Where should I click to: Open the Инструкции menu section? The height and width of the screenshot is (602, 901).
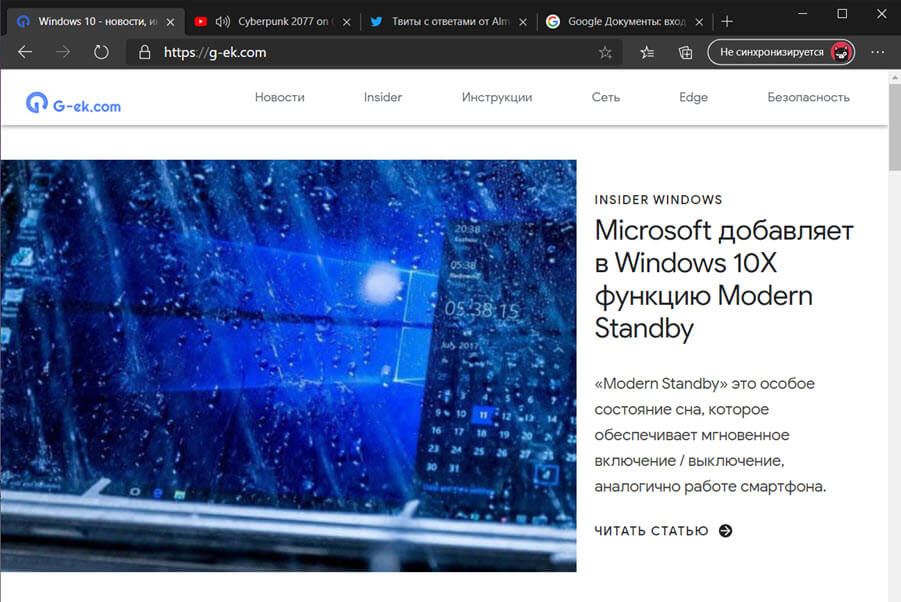point(497,97)
